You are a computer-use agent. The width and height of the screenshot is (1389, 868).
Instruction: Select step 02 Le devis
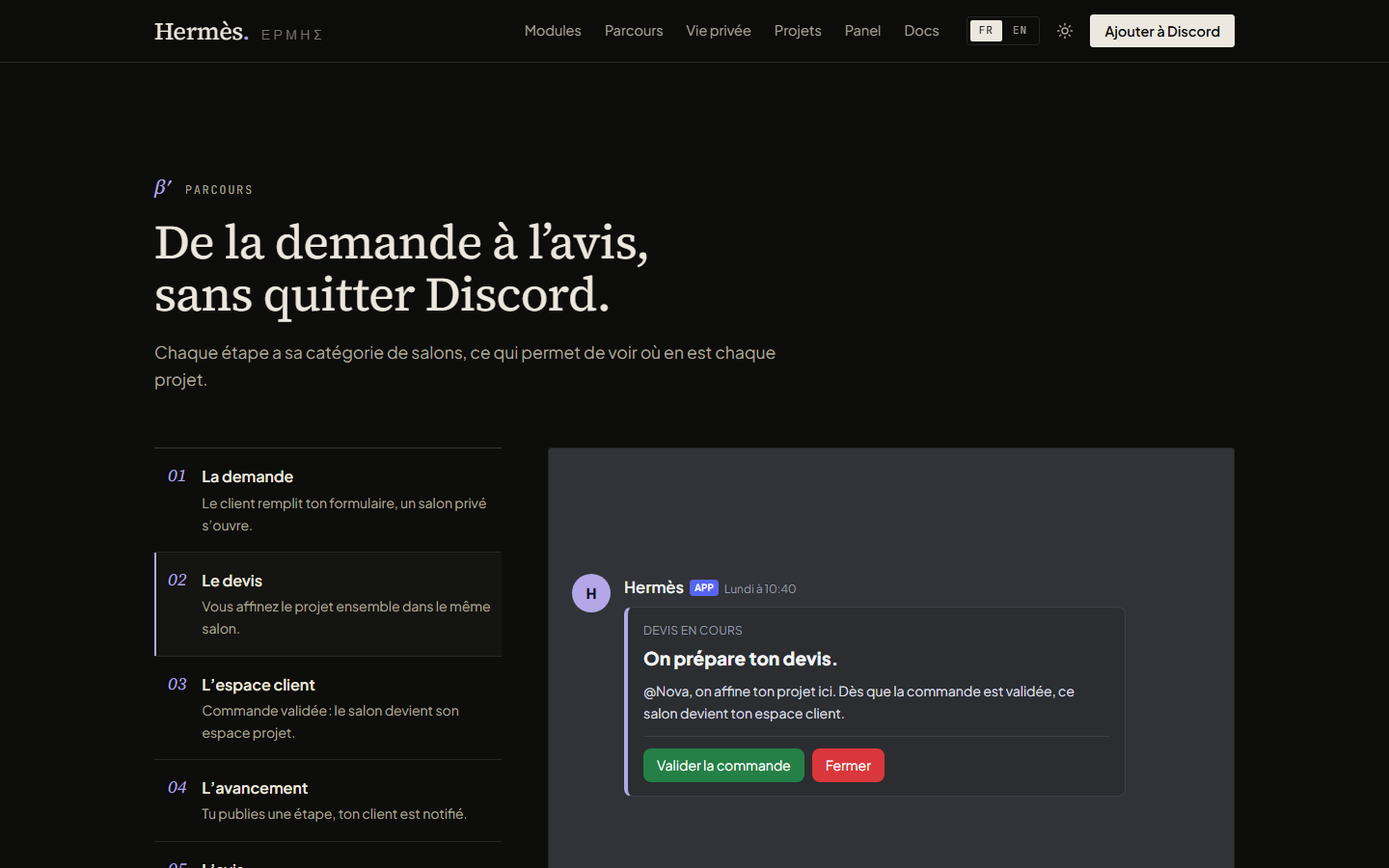coord(328,604)
